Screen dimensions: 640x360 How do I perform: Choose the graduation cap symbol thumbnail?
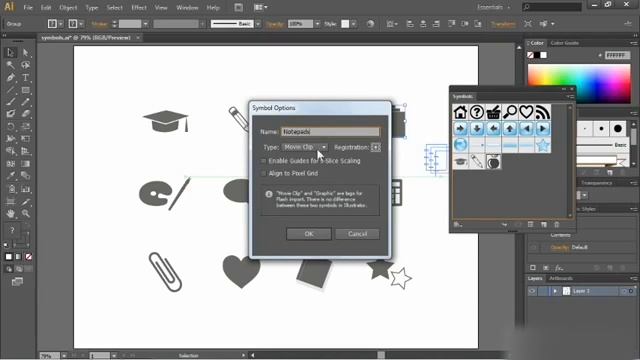pos(460,162)
